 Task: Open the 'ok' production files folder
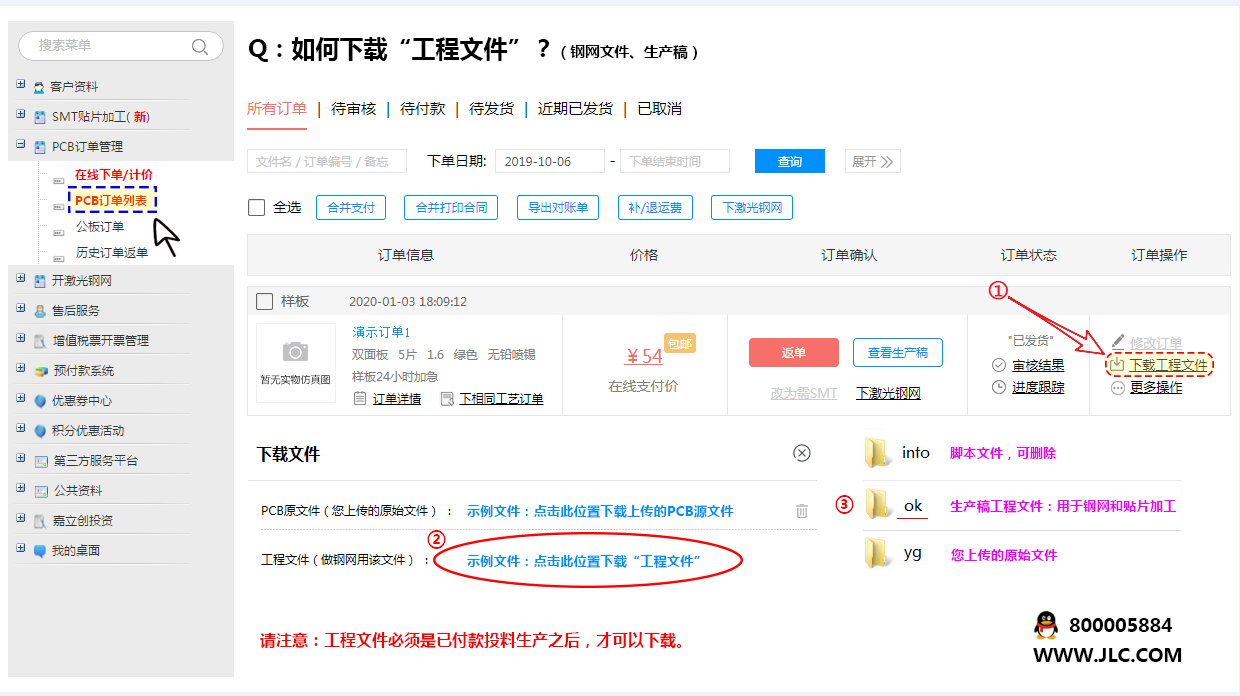tap(878, 504)
